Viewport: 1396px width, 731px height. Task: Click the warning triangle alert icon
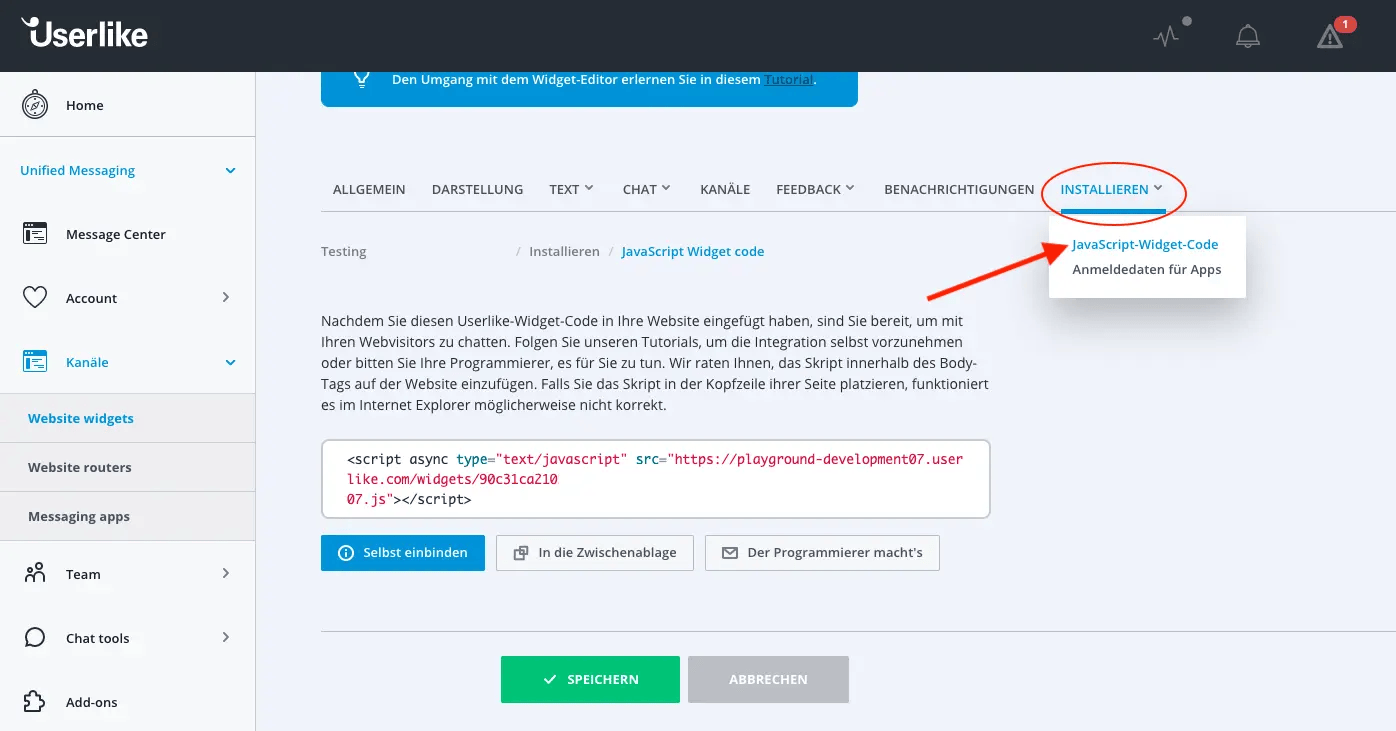click(1330, 38)
